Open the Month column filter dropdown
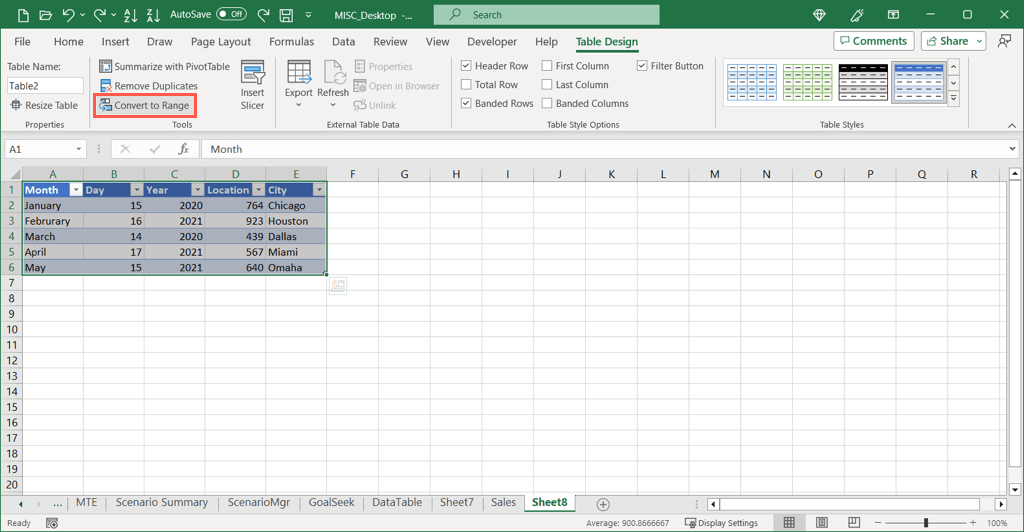Screen dimensions: 1024x532 pos(75,190)
